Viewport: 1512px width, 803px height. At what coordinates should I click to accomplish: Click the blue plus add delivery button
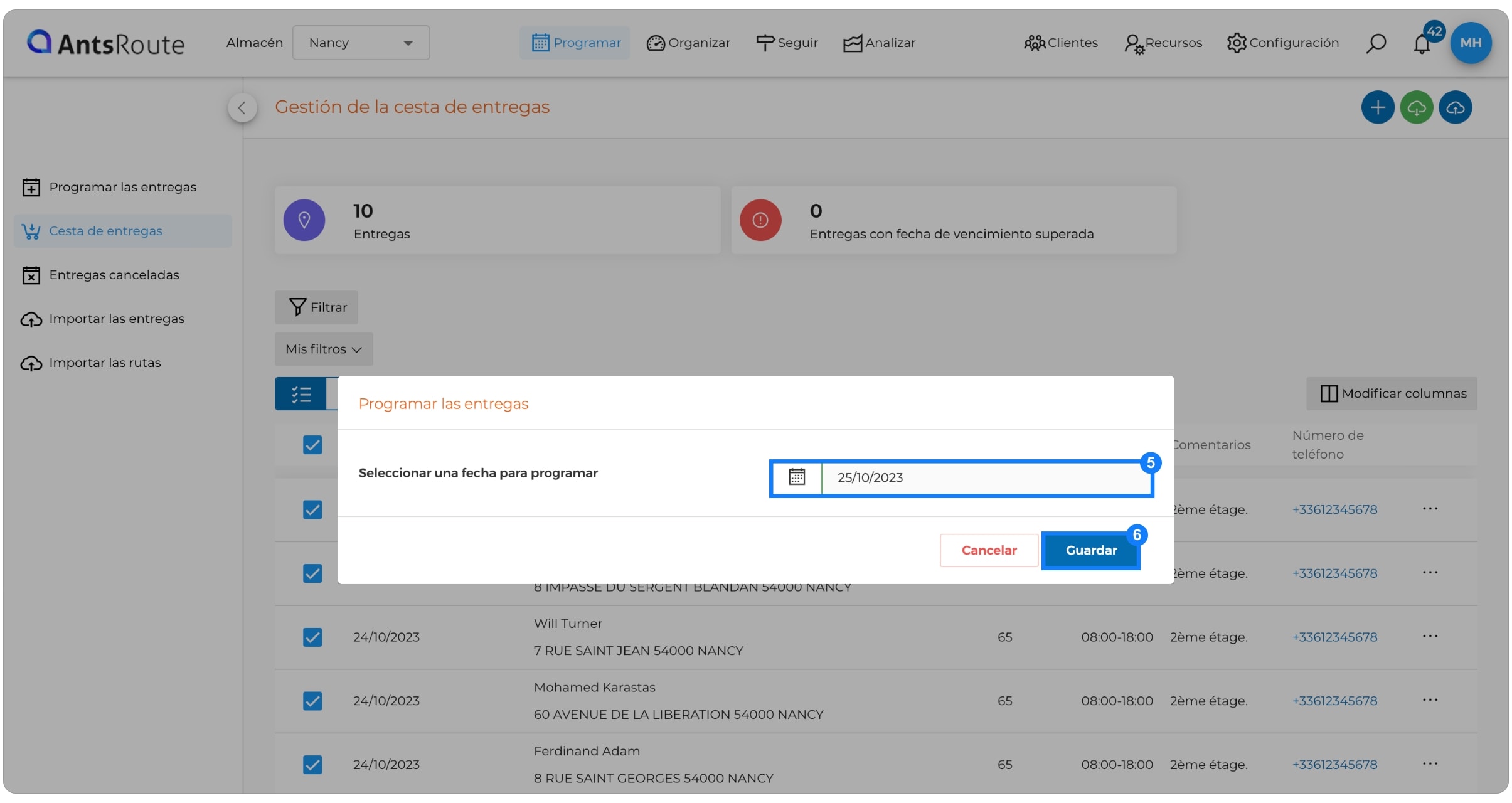pos(1377,107)
